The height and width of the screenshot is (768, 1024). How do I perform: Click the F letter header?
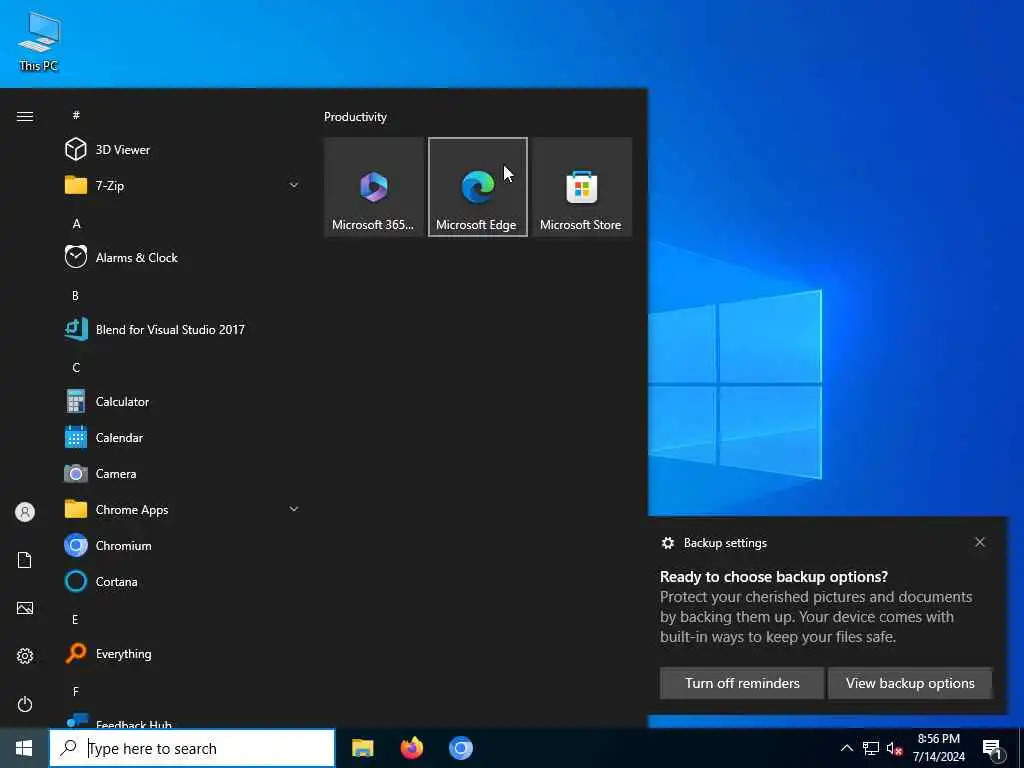point(75,691)
